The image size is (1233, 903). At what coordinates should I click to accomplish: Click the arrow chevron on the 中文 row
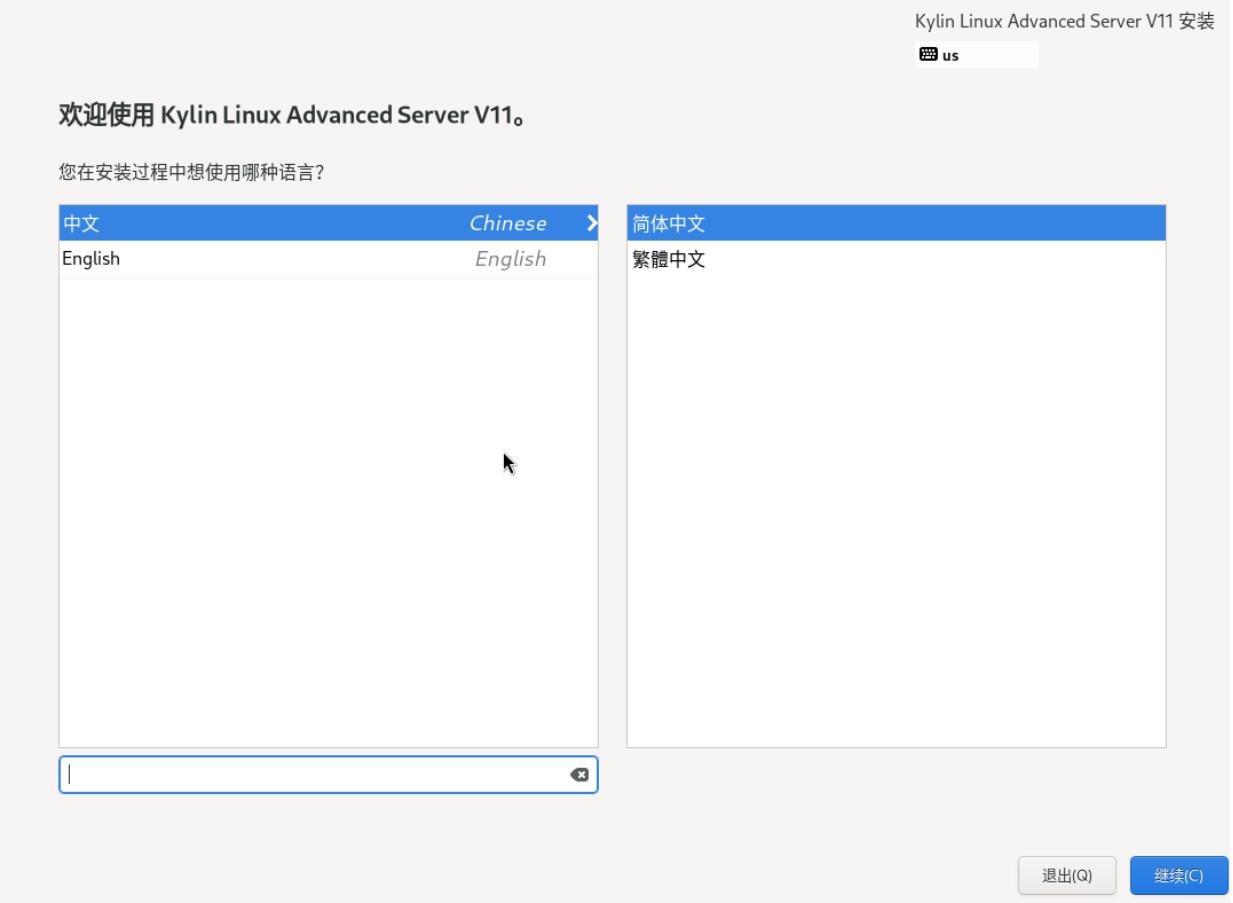pos(591,223)
